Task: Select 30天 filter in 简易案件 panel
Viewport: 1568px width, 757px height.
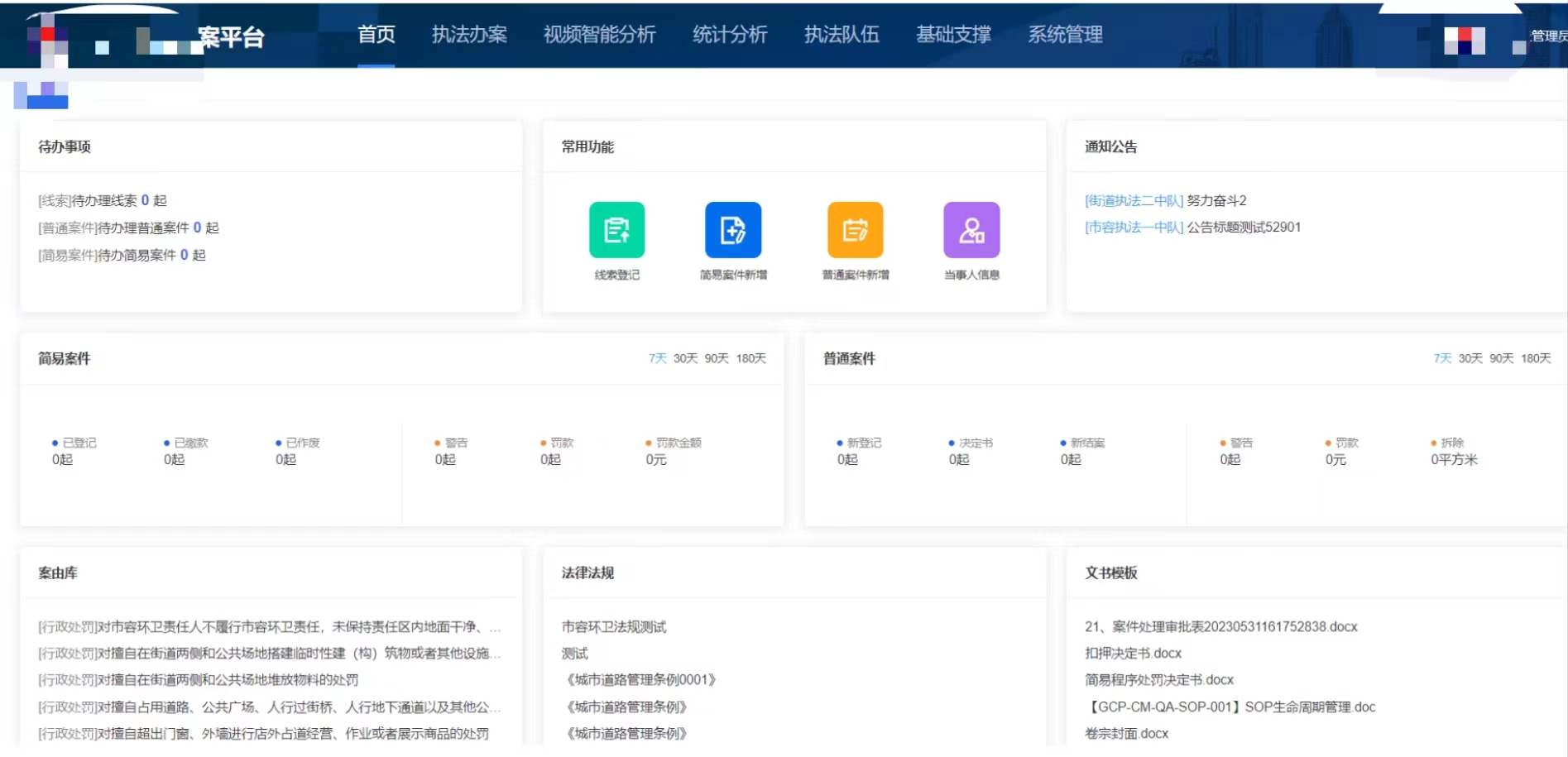Action: pos(685,358)
